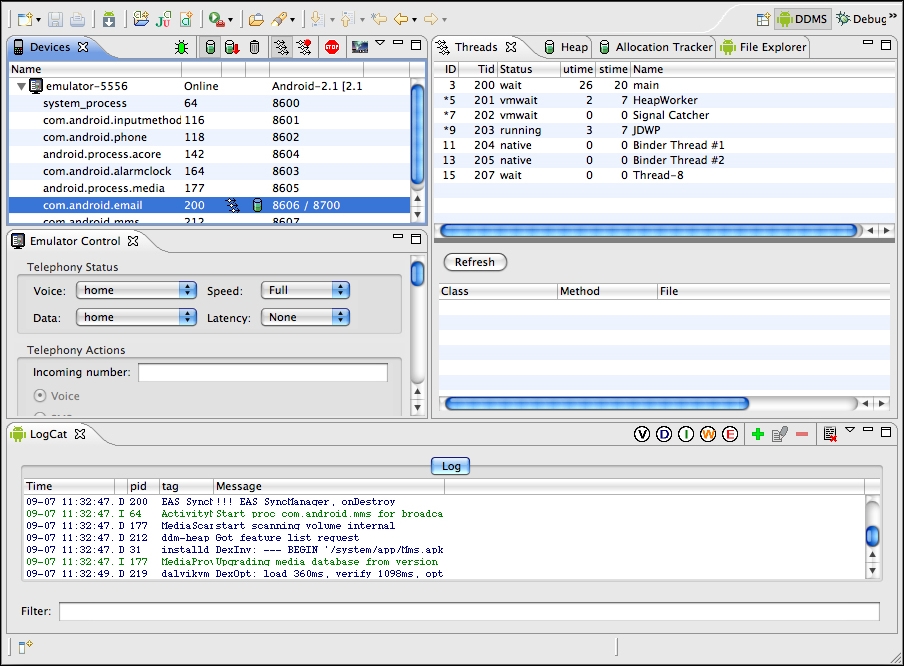This screenshot has width=904, height=666.
Task: Open New wizard dropdown arrow in toolbar
Action: [x=38, y=20]
